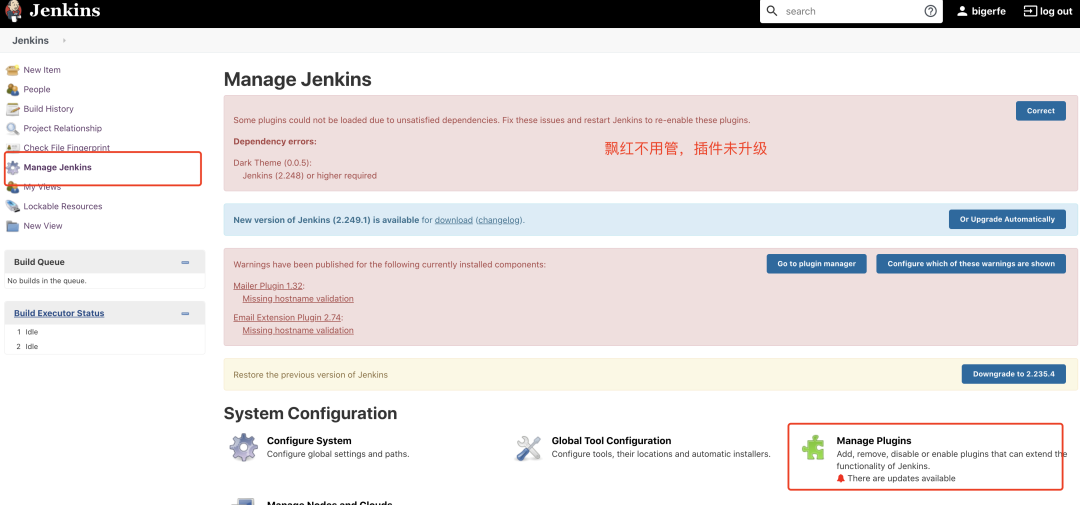Viewport: 1080px width, 505px height.
Task: Open New Item in sidebar
Action: (42, 70)
